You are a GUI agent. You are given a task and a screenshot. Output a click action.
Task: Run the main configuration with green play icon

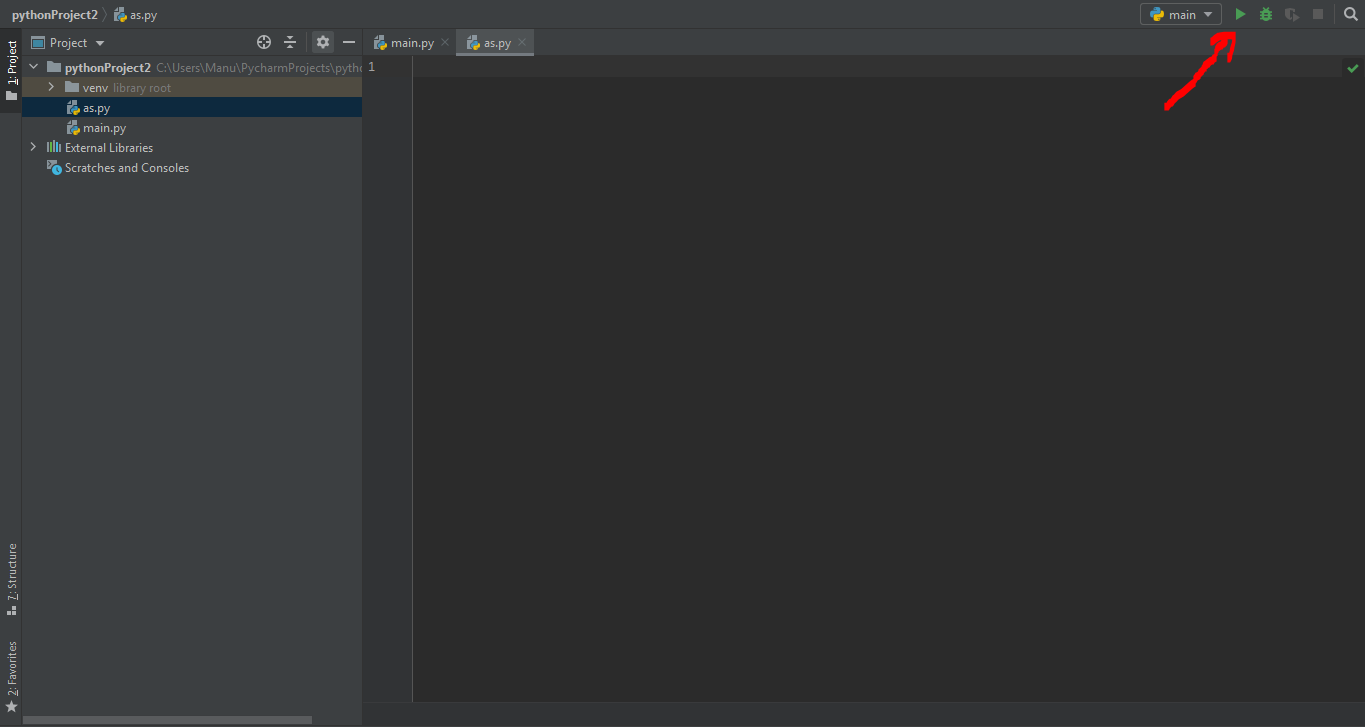[1240, 14]
